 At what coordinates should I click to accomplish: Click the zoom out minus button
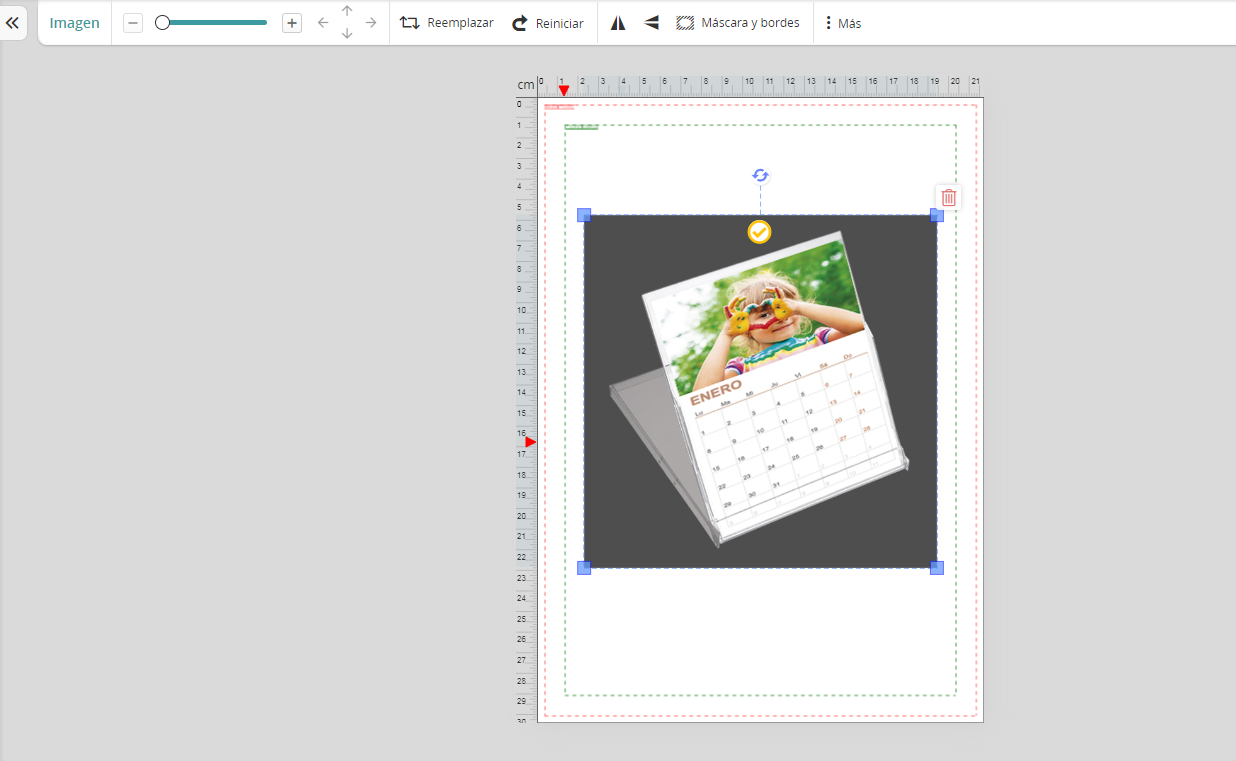point(132,22)
